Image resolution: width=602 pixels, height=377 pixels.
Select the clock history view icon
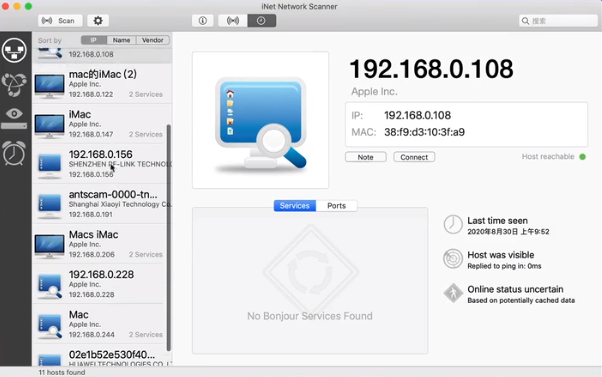(261, 21)
